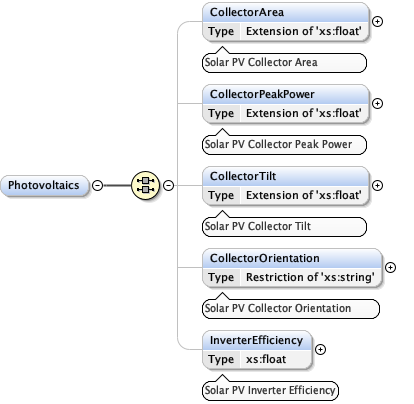Collapse the sequence compositor children
Image resolution: width=414 pixels, height=404 pixels.
point(169,185)
